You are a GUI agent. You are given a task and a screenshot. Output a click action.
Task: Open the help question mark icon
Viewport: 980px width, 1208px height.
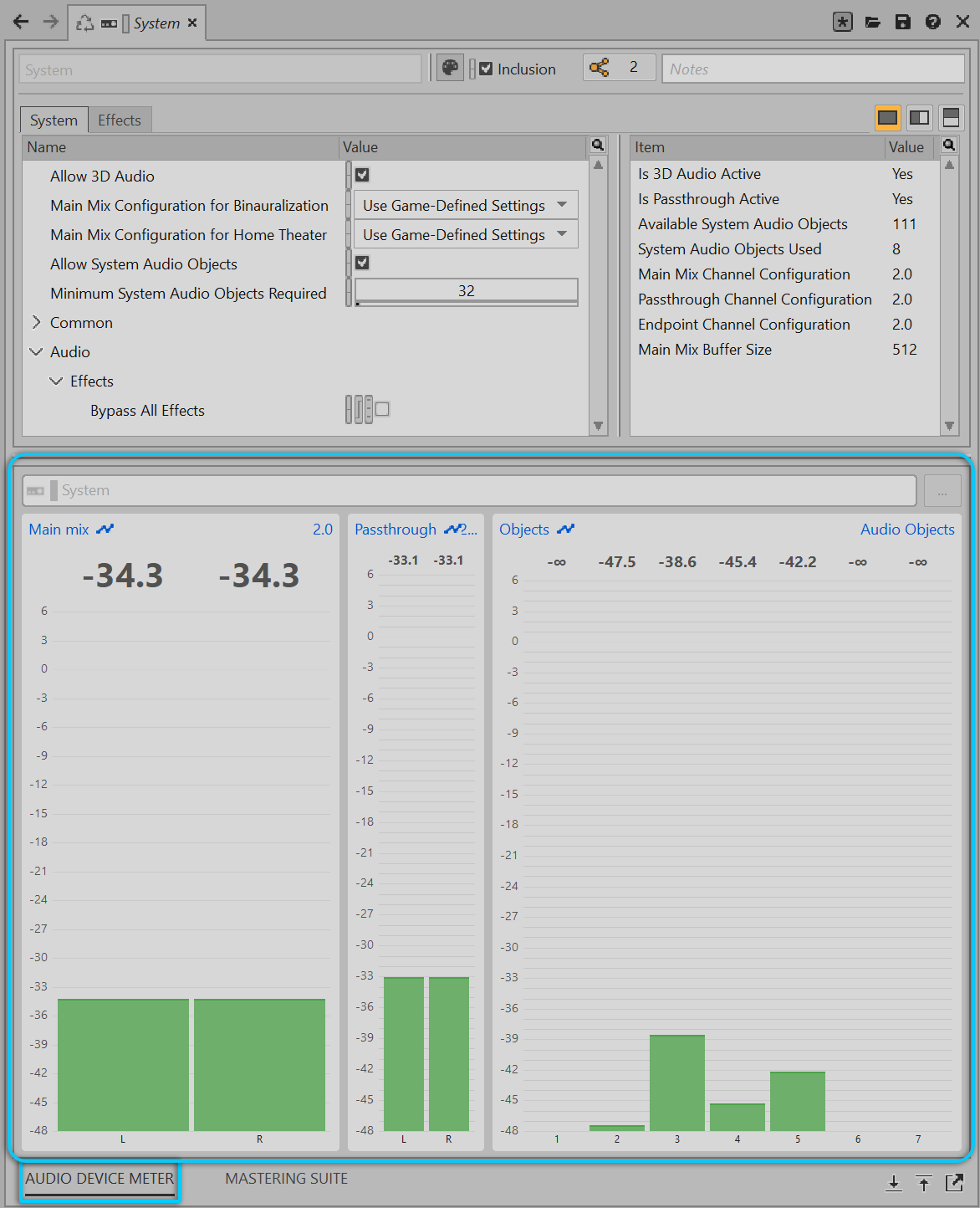[932, 22]
